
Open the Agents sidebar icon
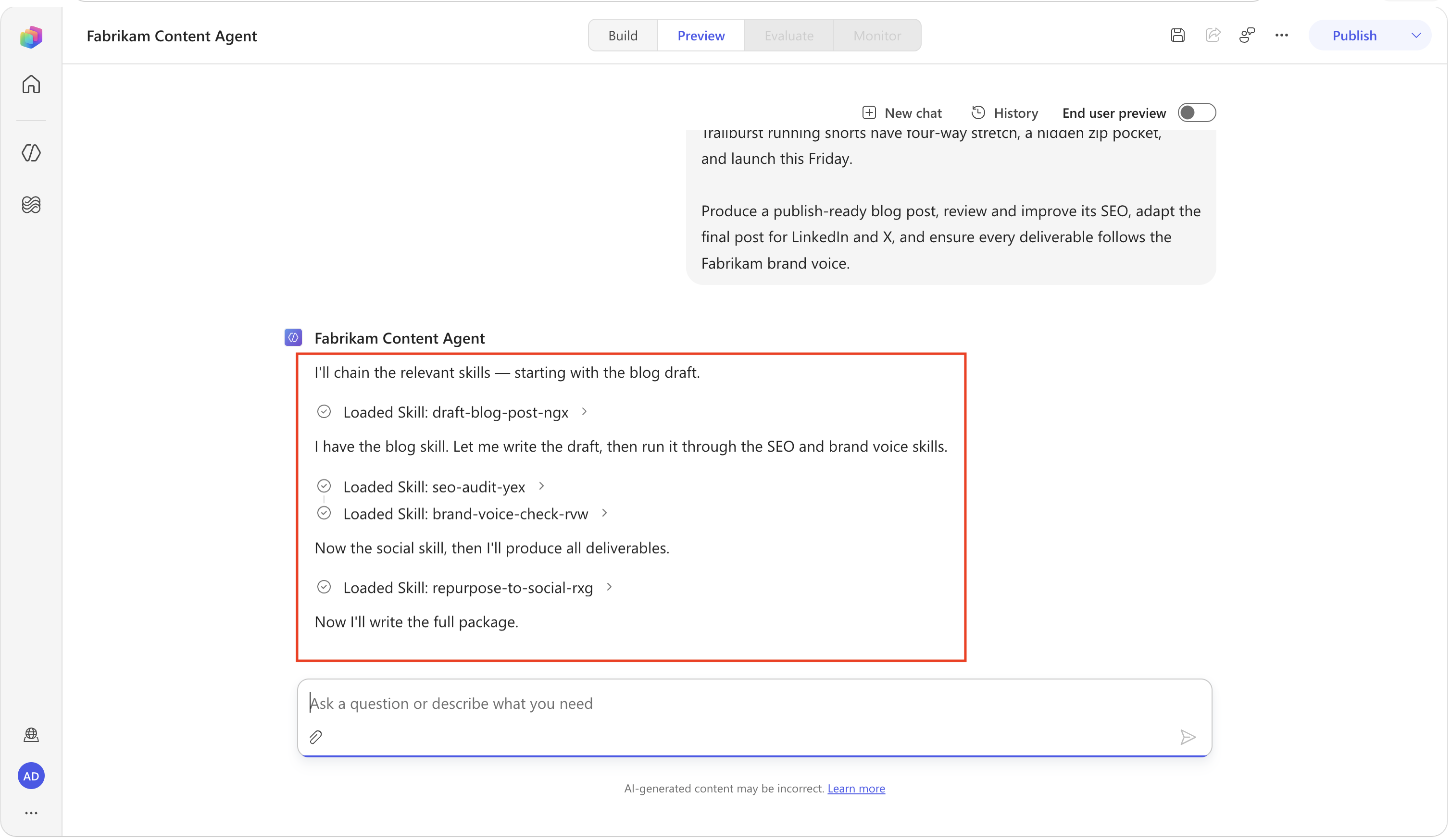tap(31, 153)
